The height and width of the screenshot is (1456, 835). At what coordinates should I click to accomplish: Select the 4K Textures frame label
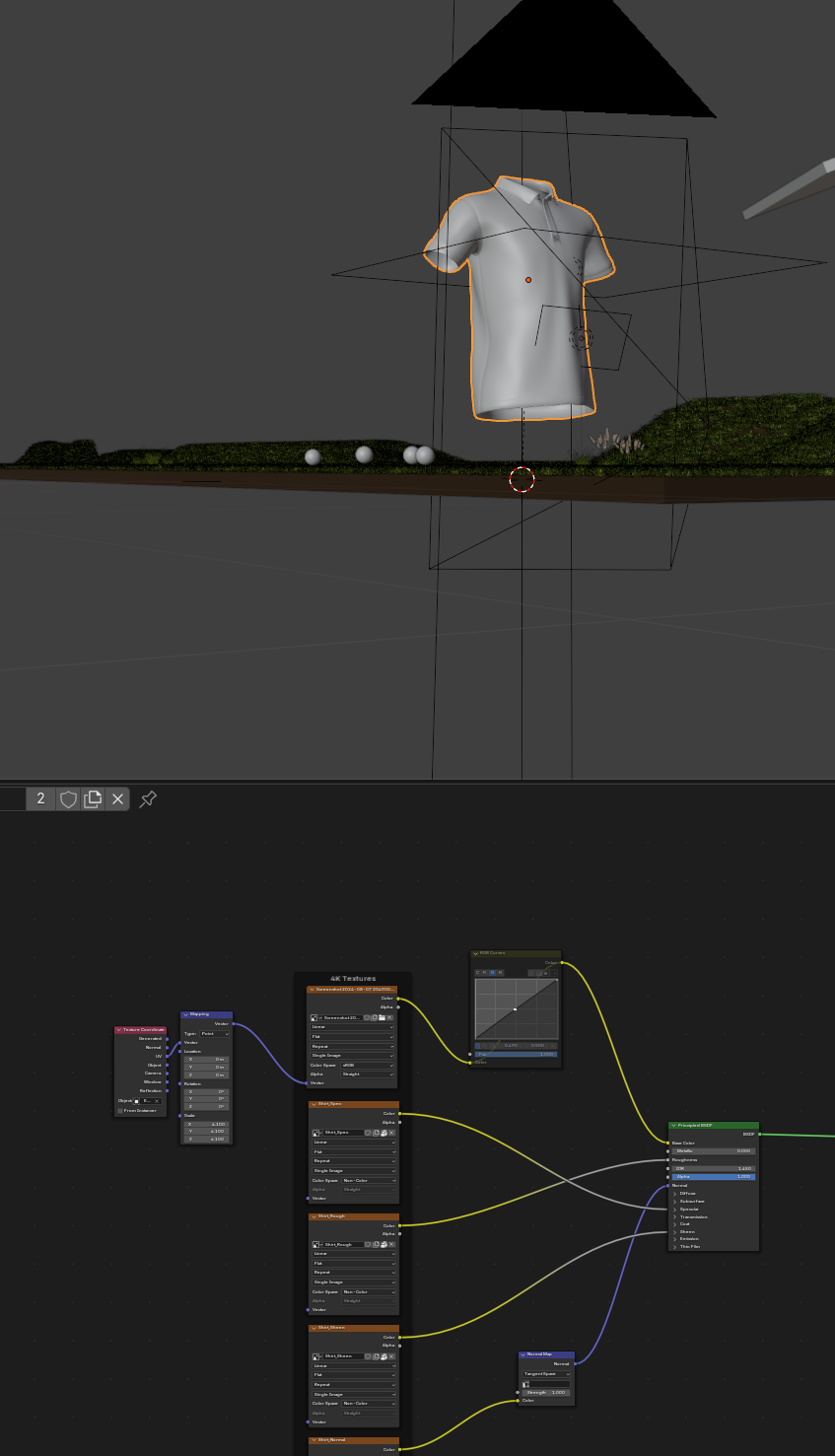coord(352,978)
